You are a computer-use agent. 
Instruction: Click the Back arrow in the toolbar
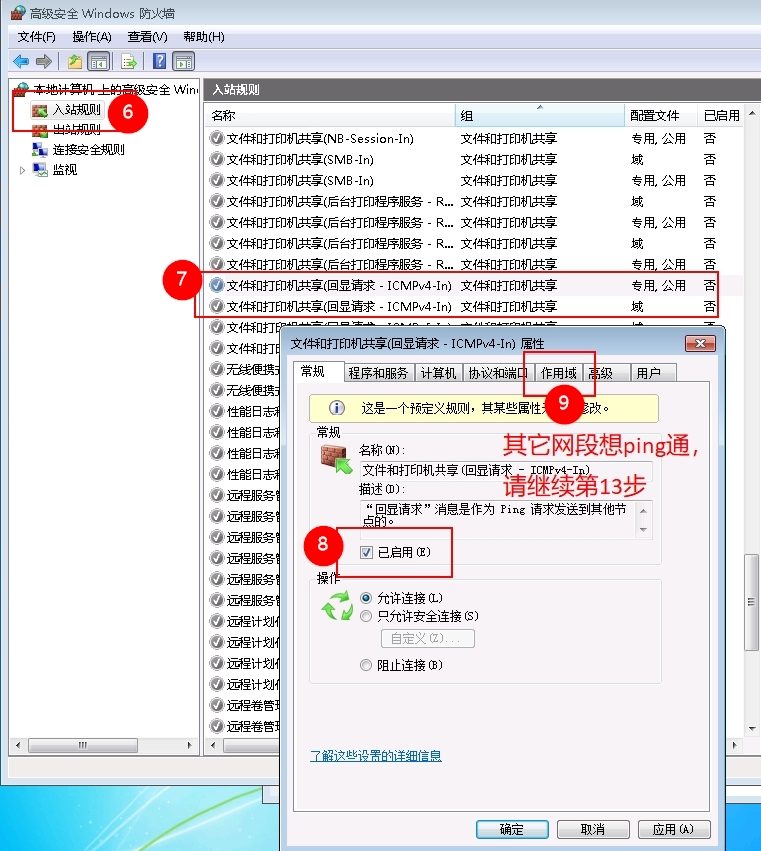(x=20, y=61)
